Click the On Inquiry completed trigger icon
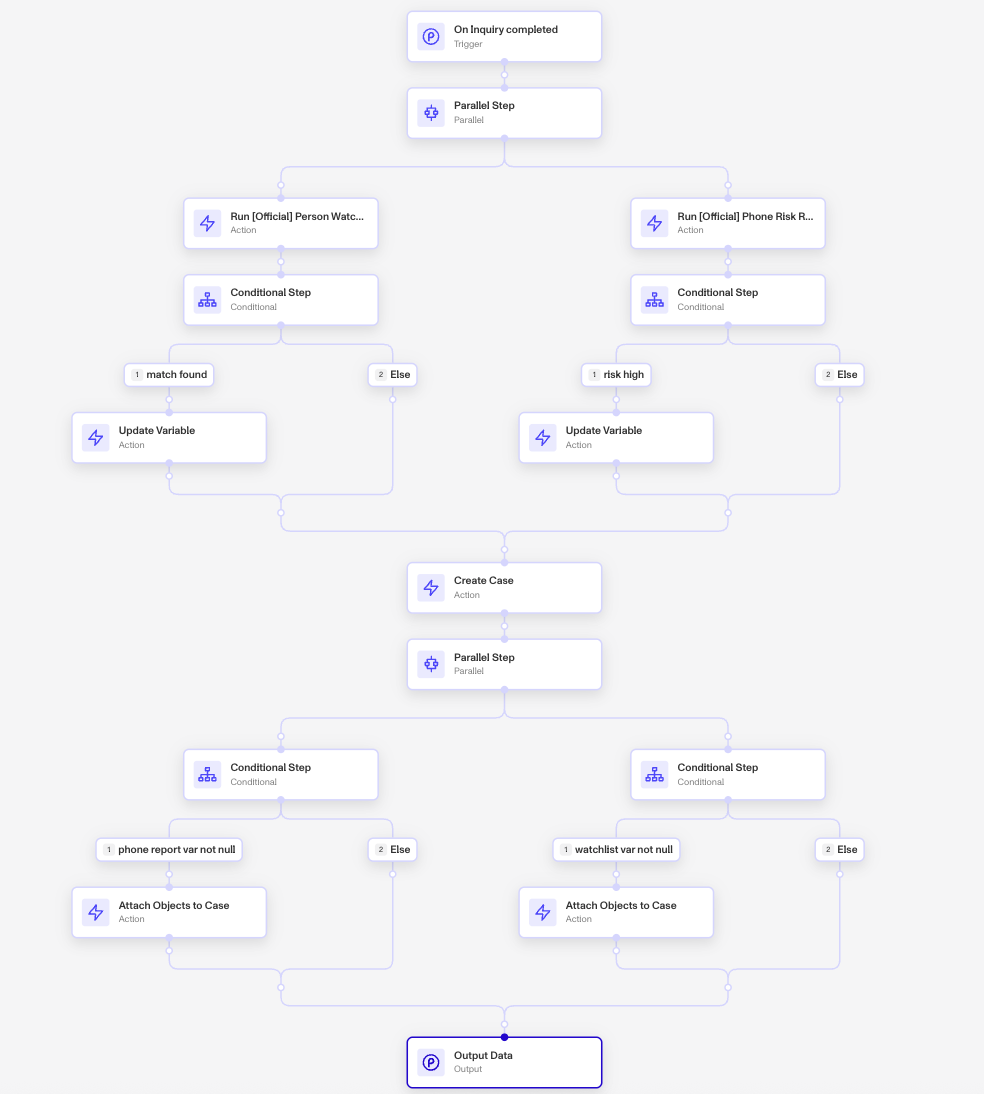The image size is (984, 1094). 431,36
